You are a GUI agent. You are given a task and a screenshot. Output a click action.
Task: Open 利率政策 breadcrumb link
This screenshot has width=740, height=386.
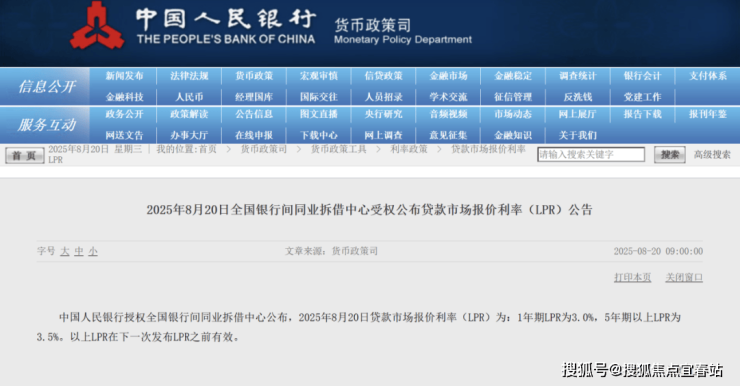(409, 149)
